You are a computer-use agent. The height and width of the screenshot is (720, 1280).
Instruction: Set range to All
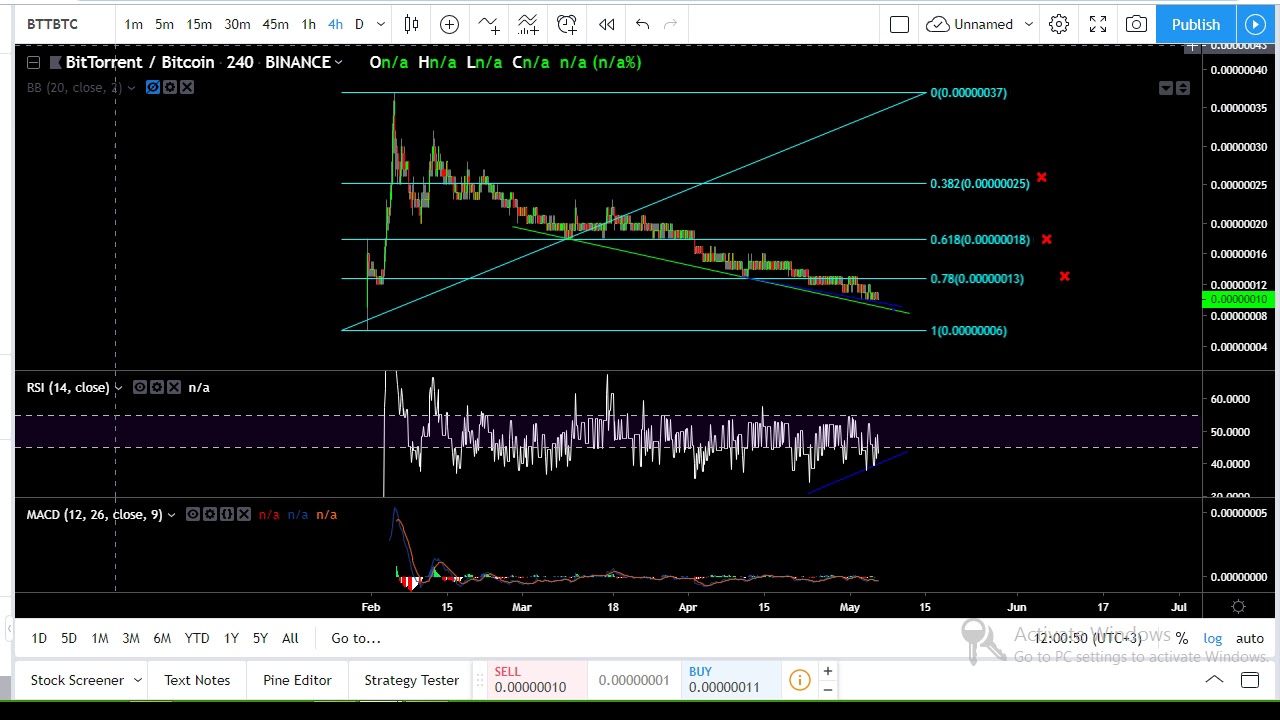tap(290, 638)
